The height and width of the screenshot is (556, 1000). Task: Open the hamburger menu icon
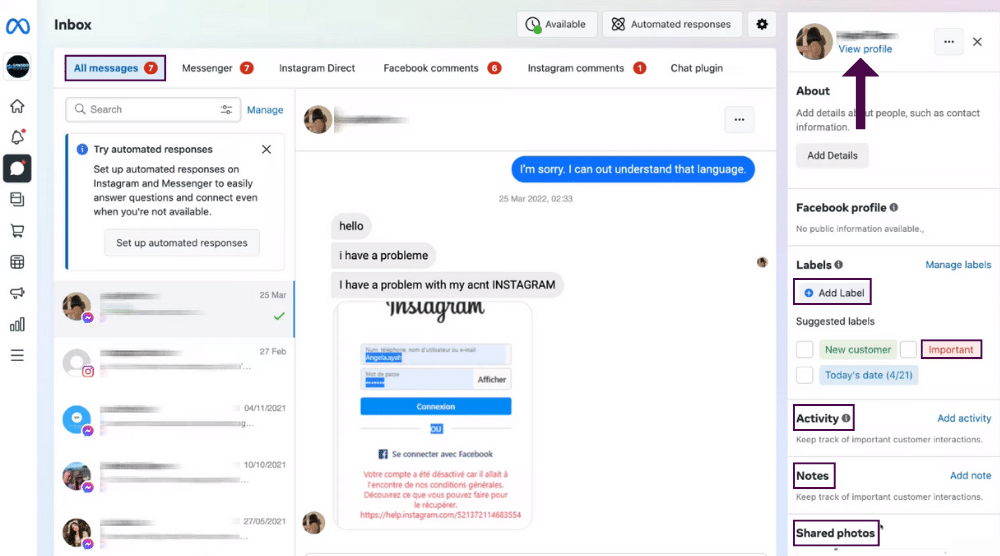tap(17, 355)
